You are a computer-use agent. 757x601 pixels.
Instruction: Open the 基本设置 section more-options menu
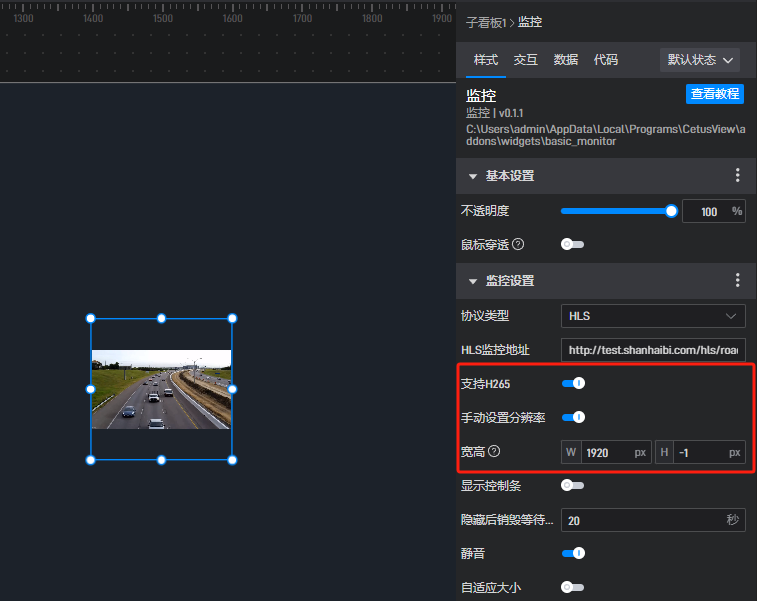[x=737, y=175]
